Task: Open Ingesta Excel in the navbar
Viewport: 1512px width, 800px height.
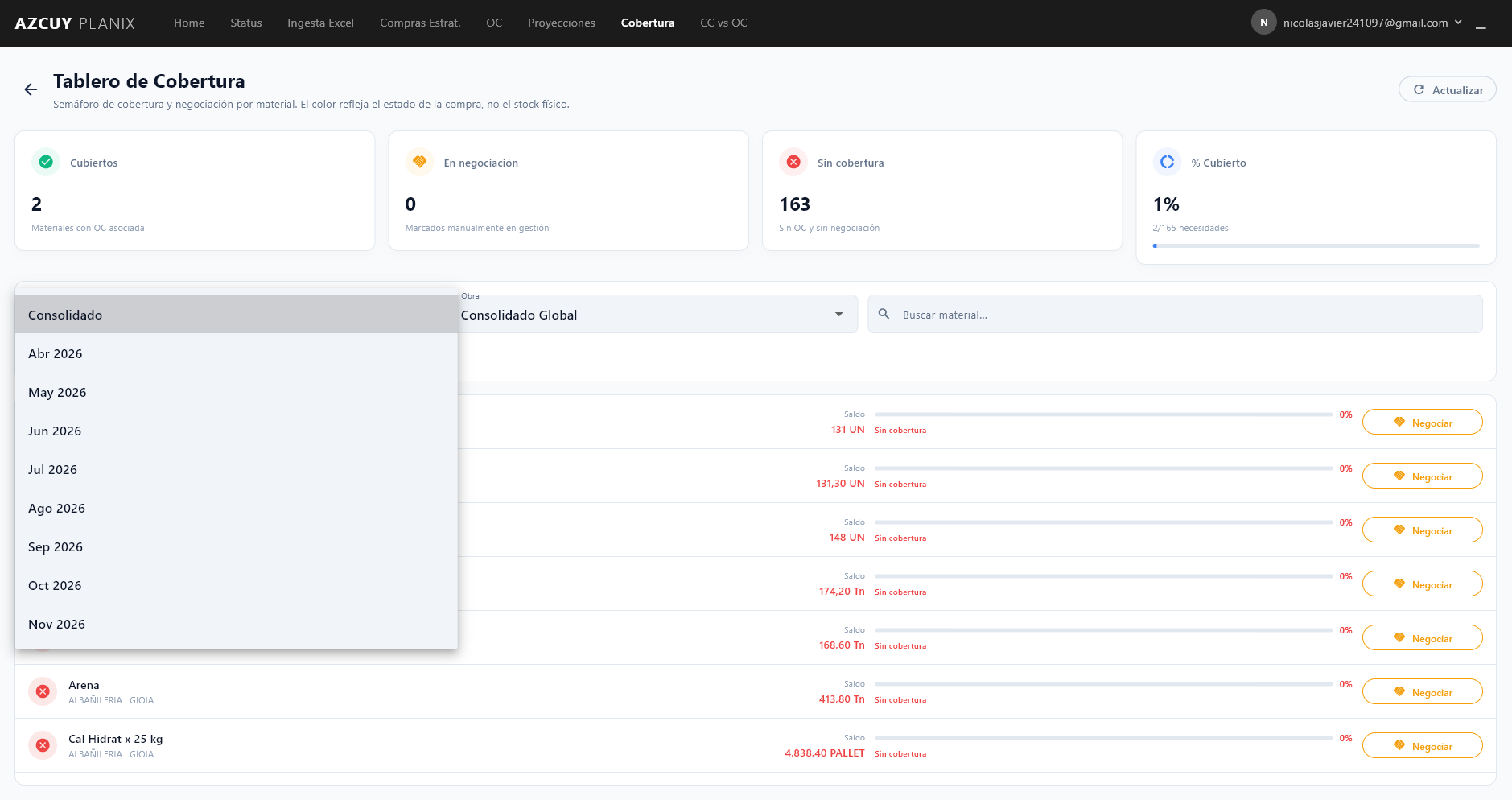Action: (320, 23)
